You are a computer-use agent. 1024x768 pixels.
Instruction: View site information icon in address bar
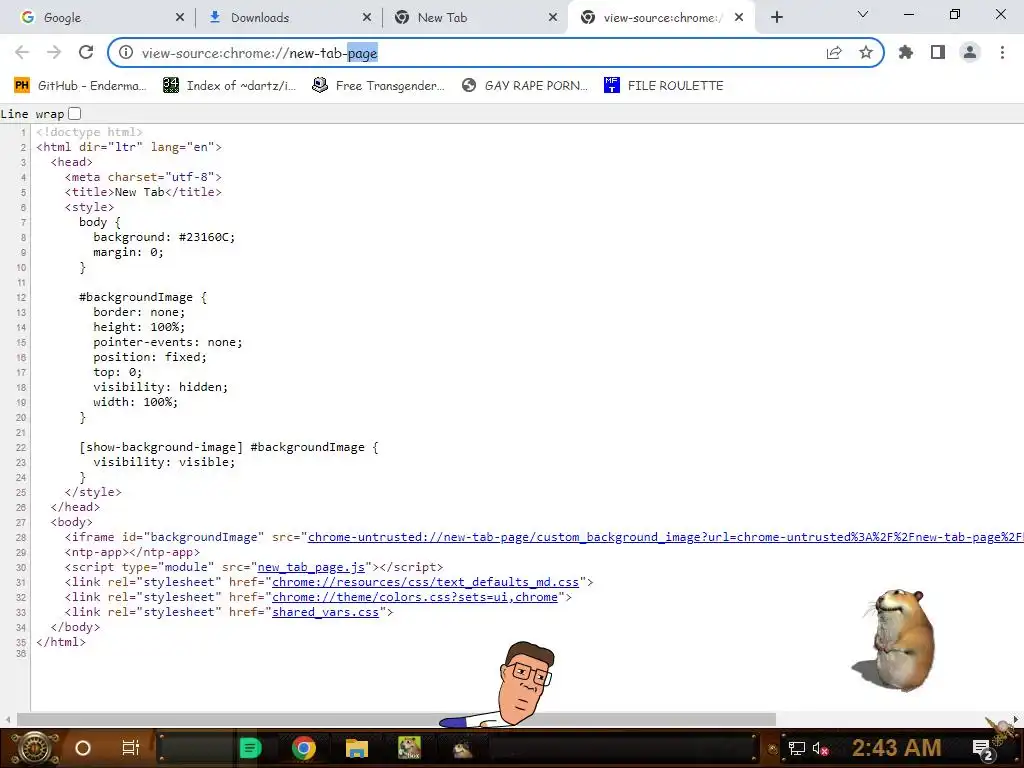point(125,53)
